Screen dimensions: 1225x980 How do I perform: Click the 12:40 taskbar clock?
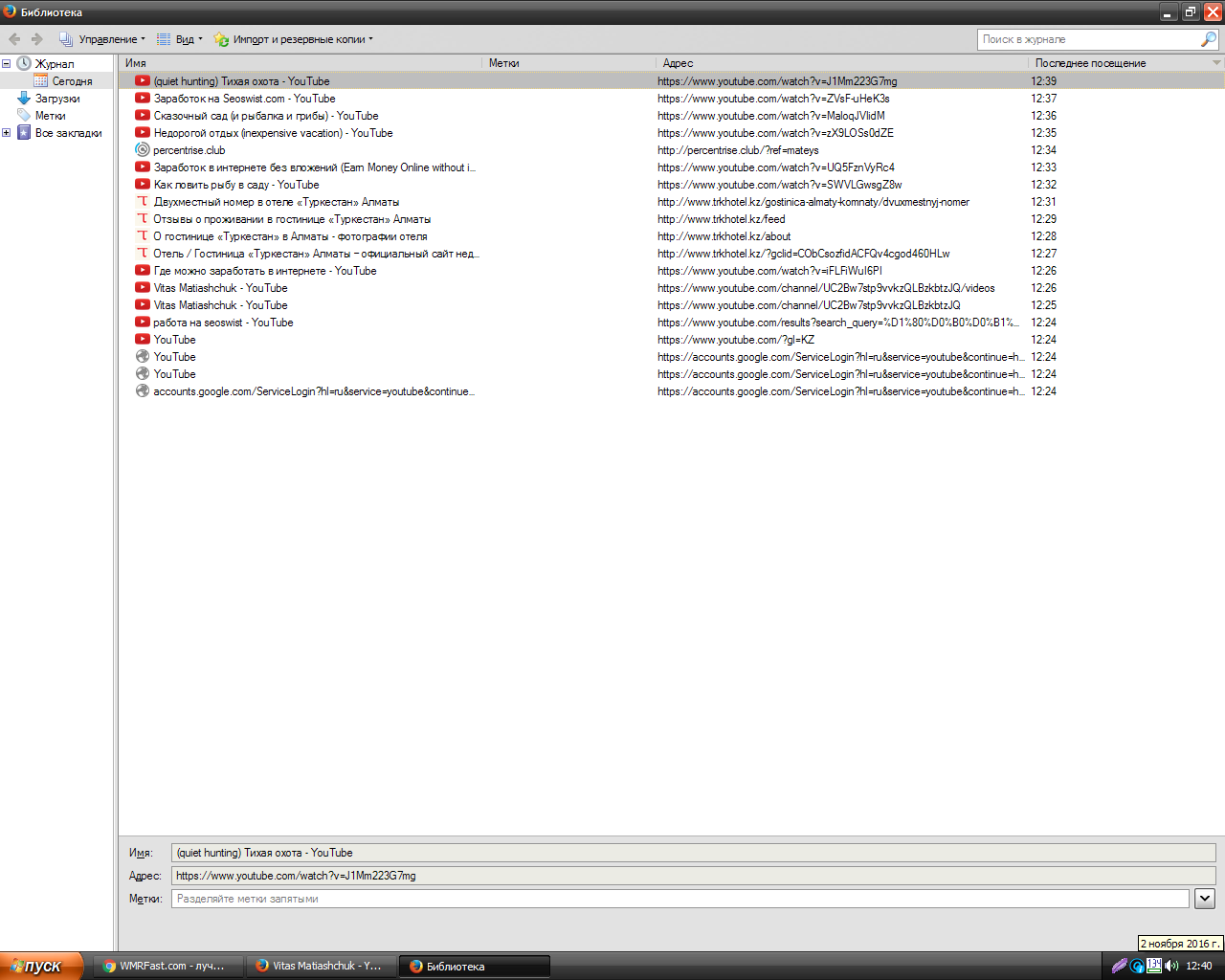coord(1199,966)
